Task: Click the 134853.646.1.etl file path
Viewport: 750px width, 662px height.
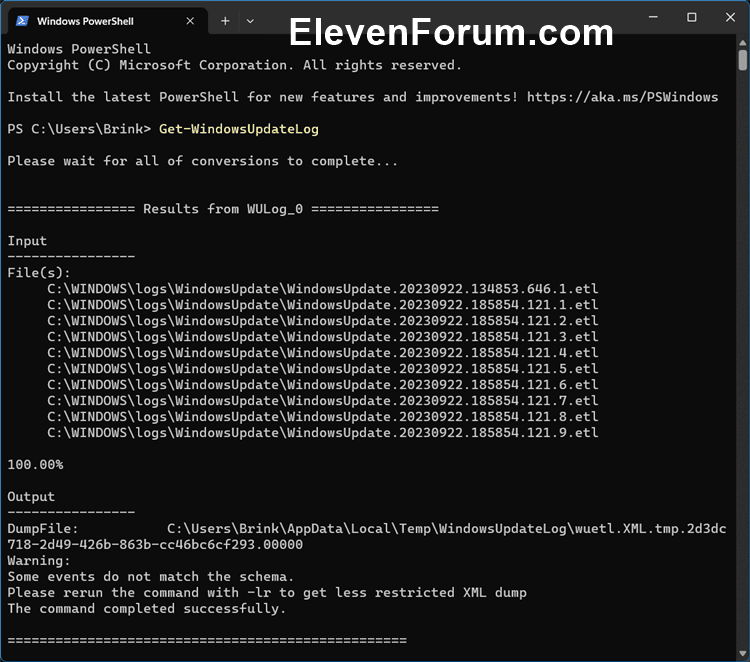Action: (x=322, y=289)
